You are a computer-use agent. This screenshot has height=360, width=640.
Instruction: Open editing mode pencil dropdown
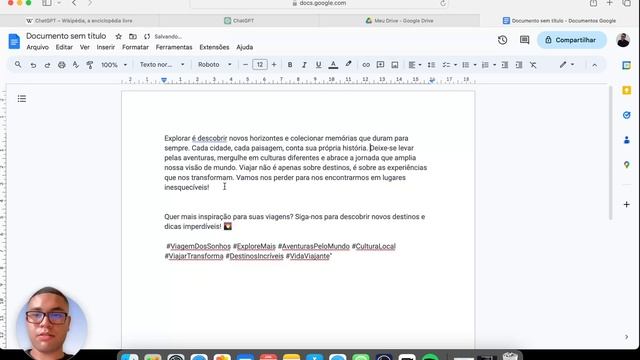[x=567, y=64]
